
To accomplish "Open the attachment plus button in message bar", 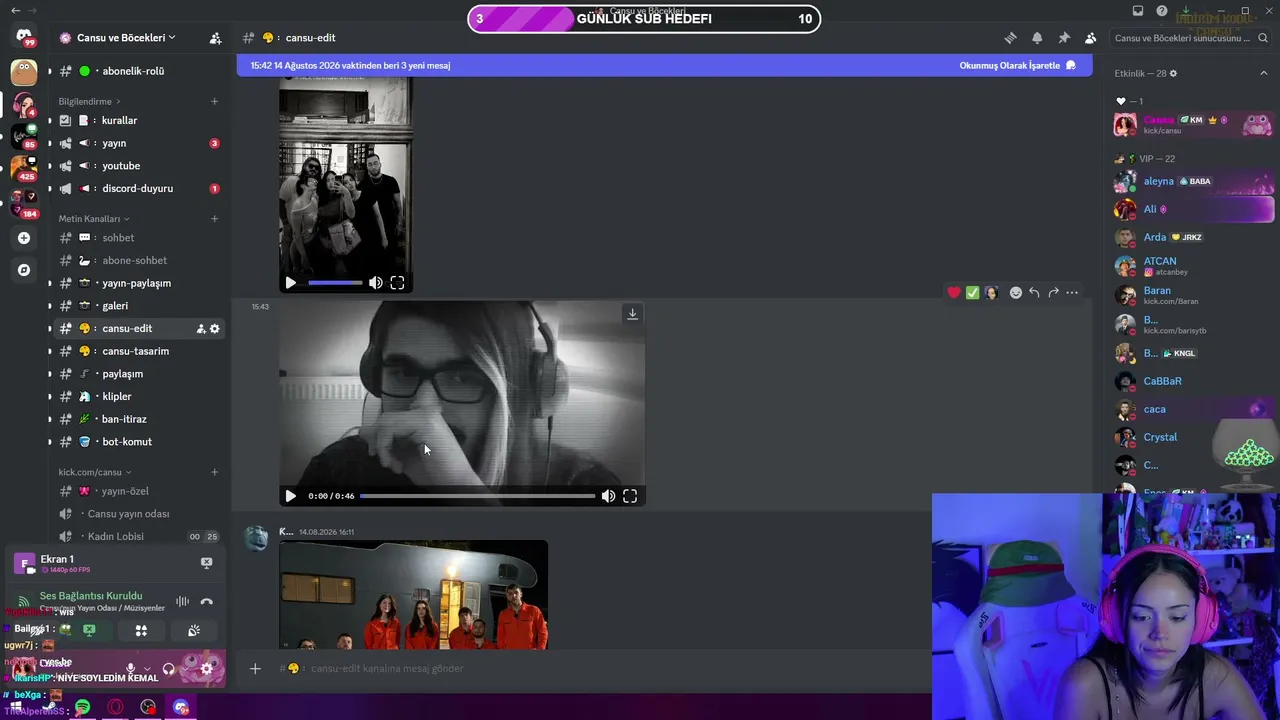I will (x=255, y=669).
